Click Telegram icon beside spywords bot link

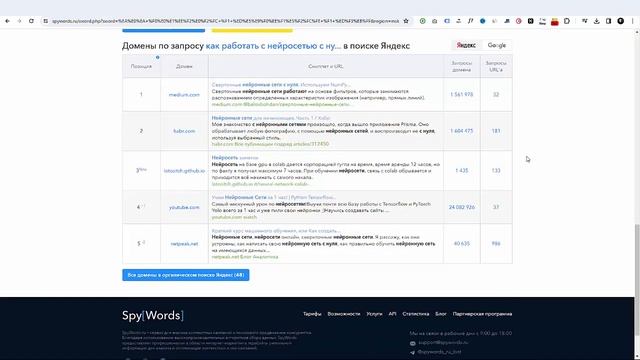(x=412, y=352)
